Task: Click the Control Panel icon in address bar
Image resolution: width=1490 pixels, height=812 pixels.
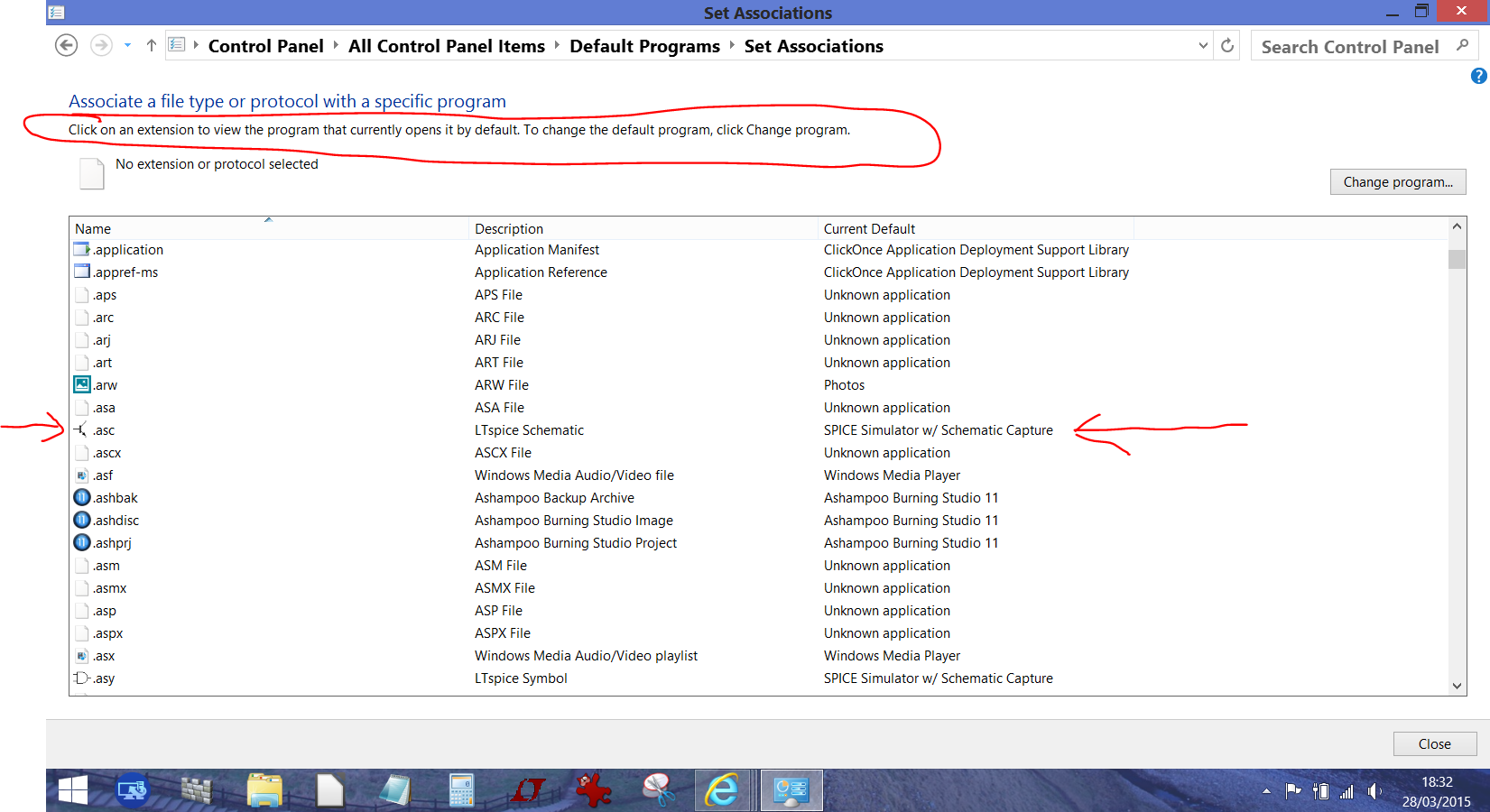Action: click(x=177, y=44)
